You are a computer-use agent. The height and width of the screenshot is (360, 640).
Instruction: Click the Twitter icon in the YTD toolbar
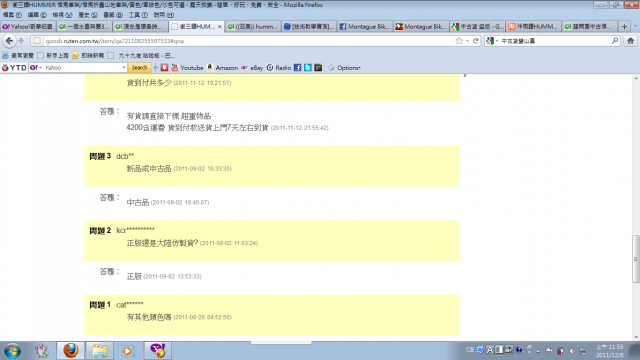click(x=308, y=68)
